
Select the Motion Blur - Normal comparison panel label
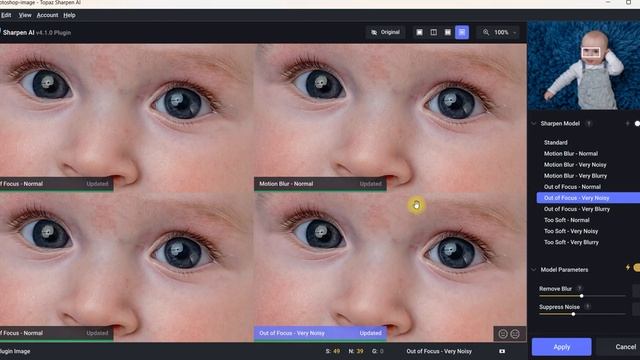[x=320, y=184]
